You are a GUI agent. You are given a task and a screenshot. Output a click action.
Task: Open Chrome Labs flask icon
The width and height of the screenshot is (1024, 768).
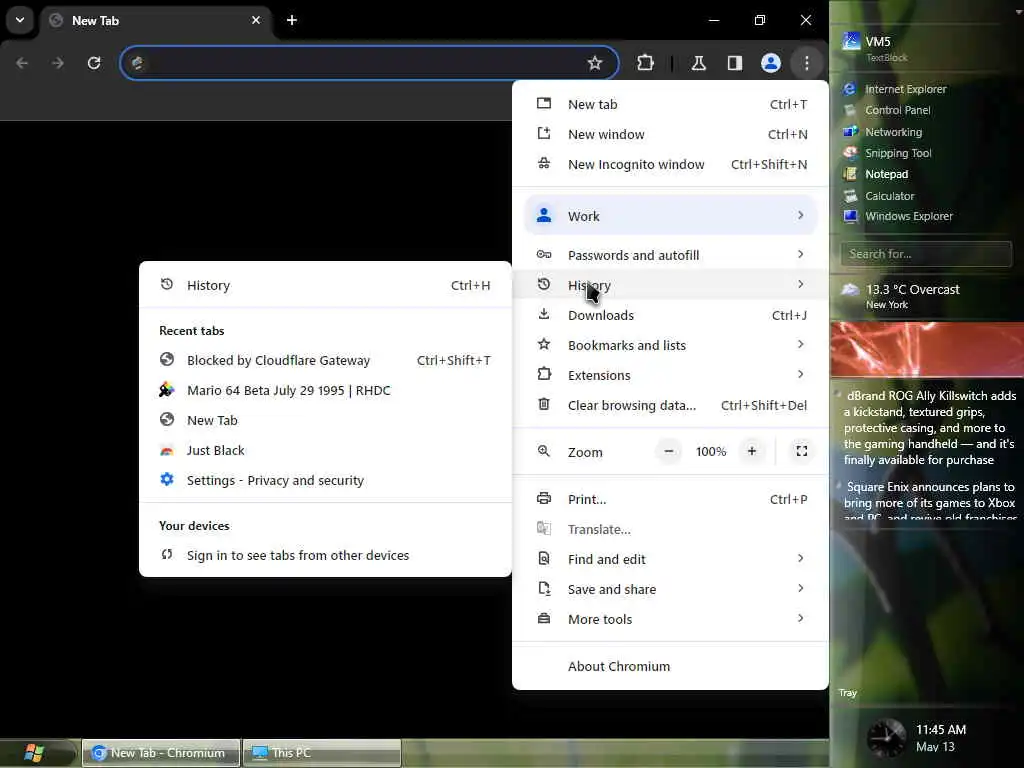[x=698, y=63]
